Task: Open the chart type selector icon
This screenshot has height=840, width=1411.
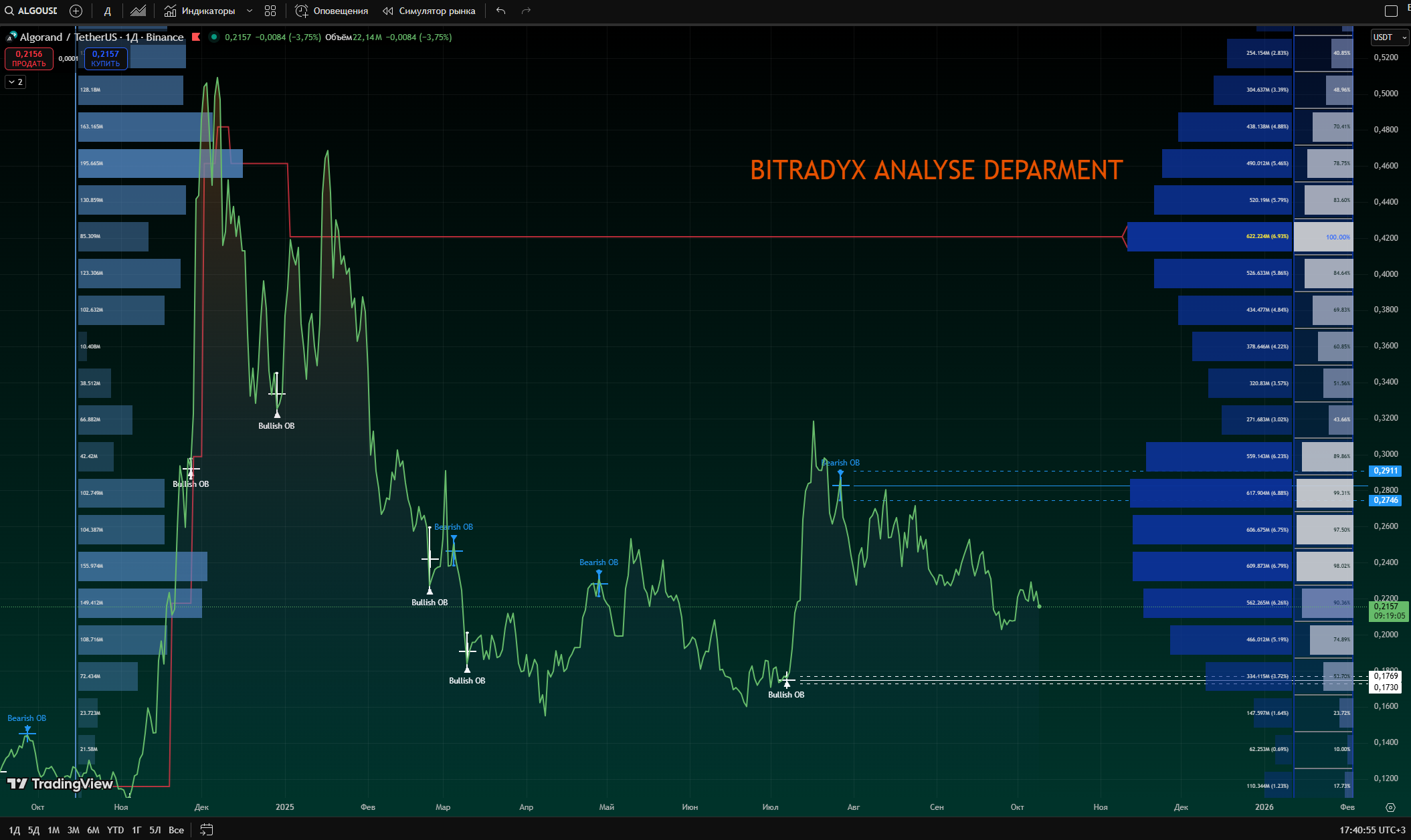Action: point(138,11)
